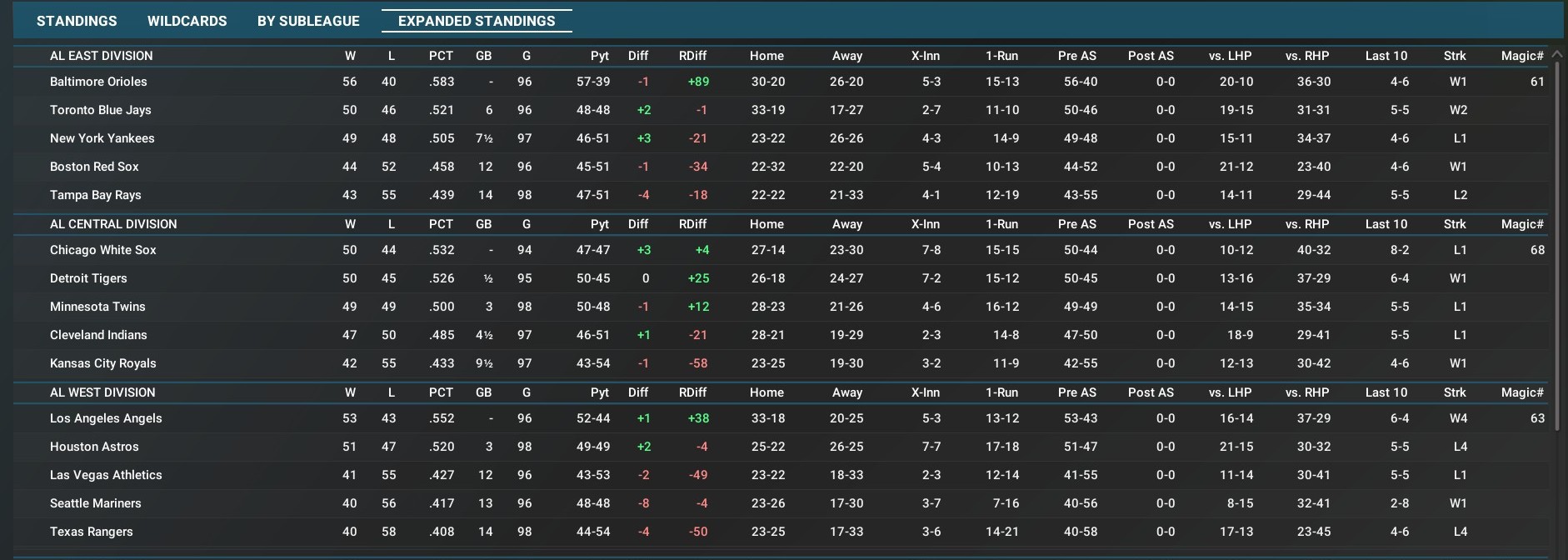1568x560 pixels.
Task: Click the Las Vegas Athletics entry
Action: pos(106,475)
